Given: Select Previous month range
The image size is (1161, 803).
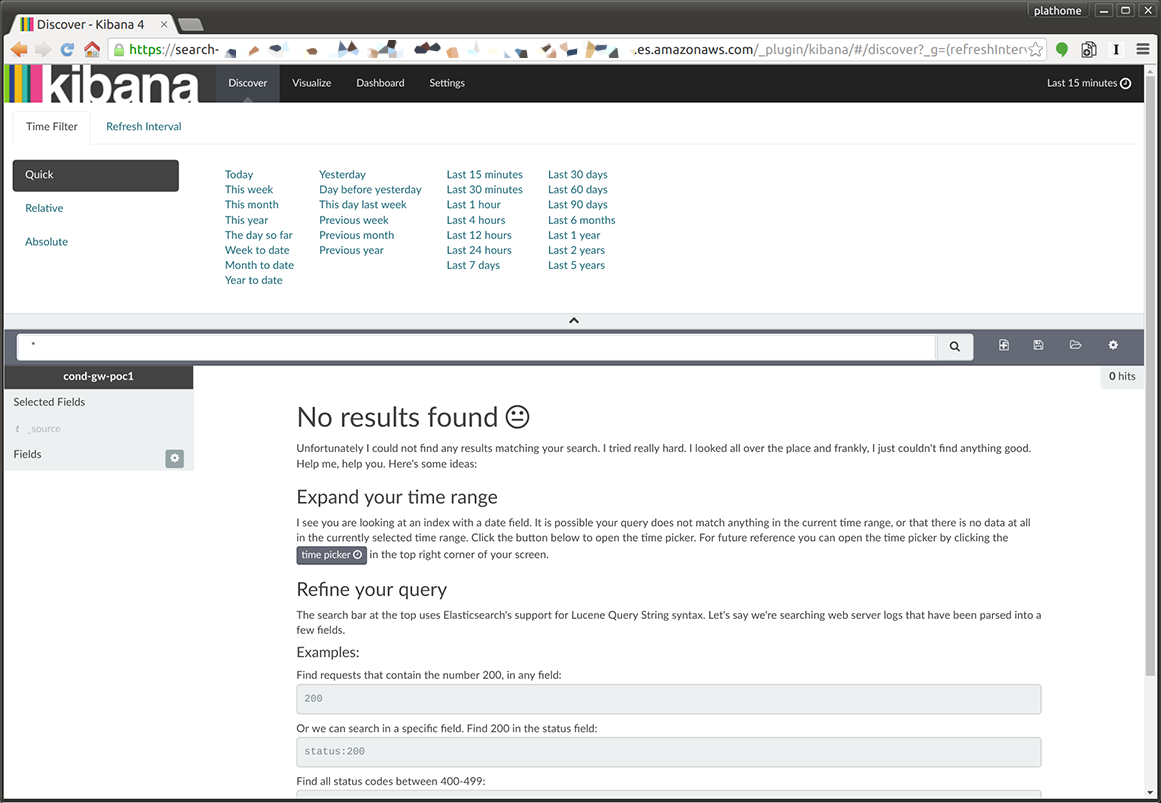Looking at the screenshot, I should (357, 235).
